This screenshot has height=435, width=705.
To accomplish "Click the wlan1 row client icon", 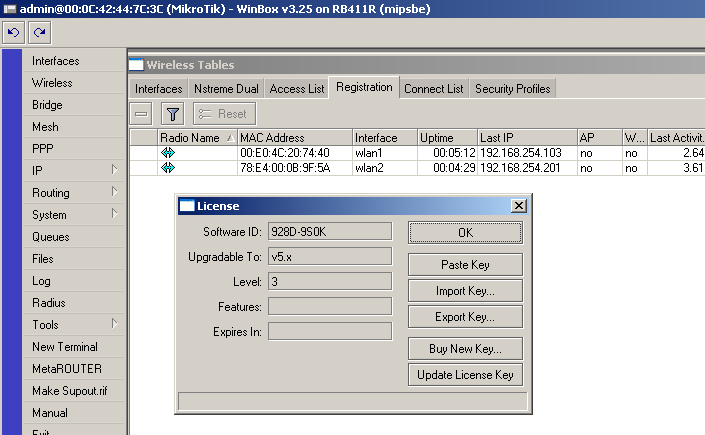I will [168, 153].
